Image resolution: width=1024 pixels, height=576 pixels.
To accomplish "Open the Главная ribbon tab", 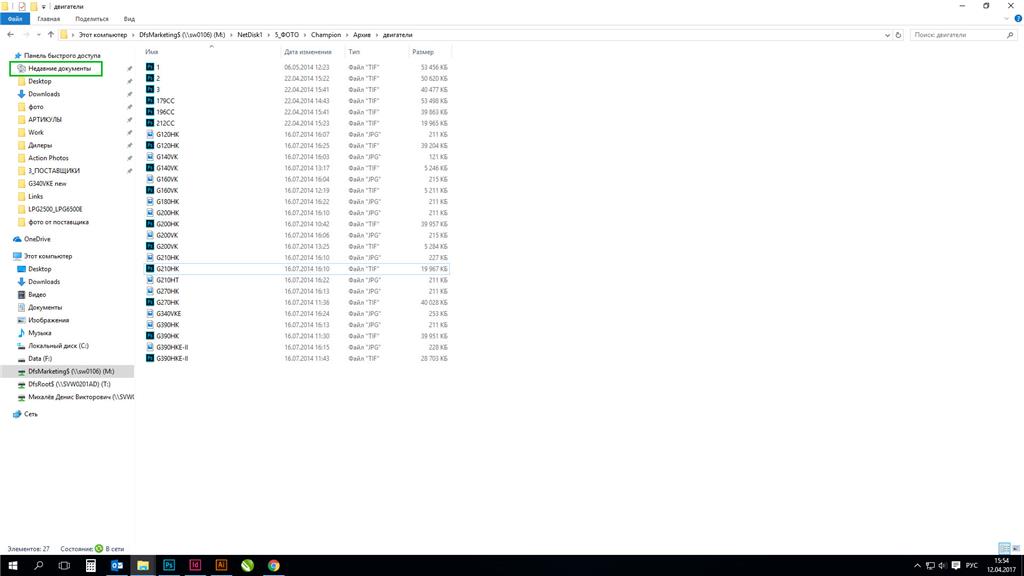I will pyautogui.click(x=48, y=19).
